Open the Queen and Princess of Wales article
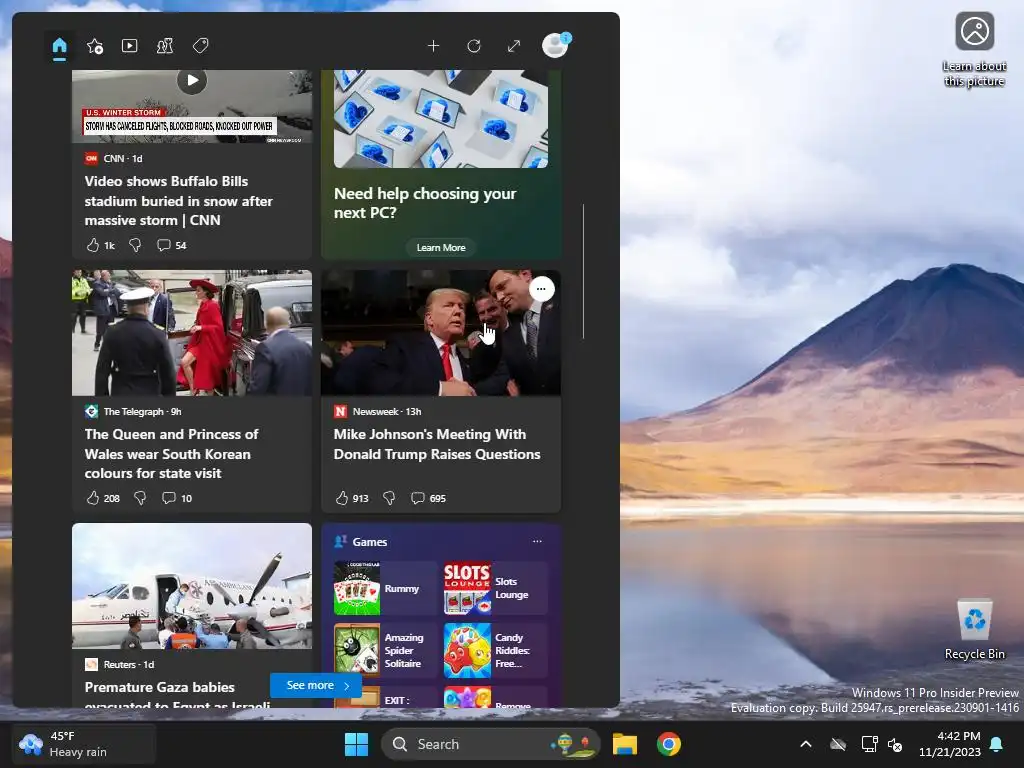This screenshot has width=1024, height=768. click(x=171, y=453)
